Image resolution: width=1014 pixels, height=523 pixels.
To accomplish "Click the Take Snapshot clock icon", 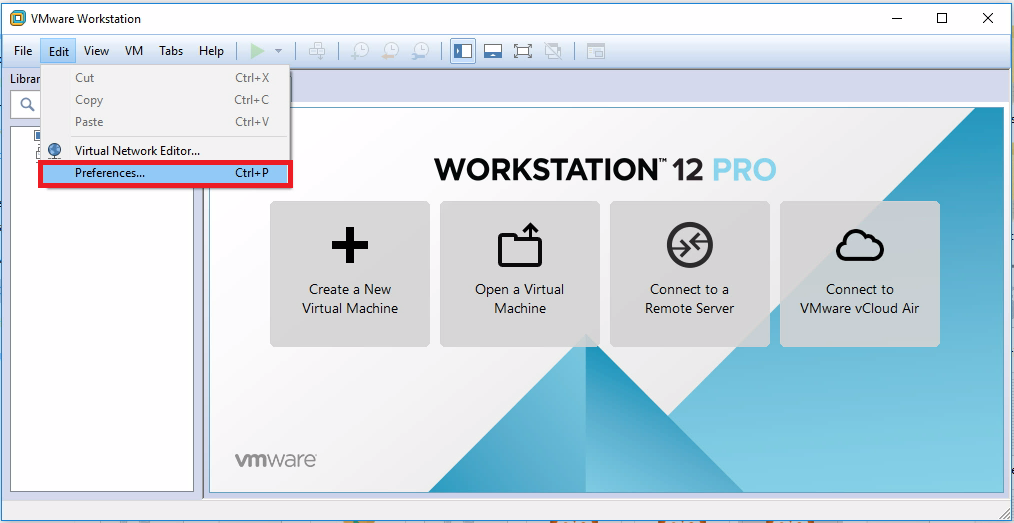I will pyautogui.click(x=360, y=51).
